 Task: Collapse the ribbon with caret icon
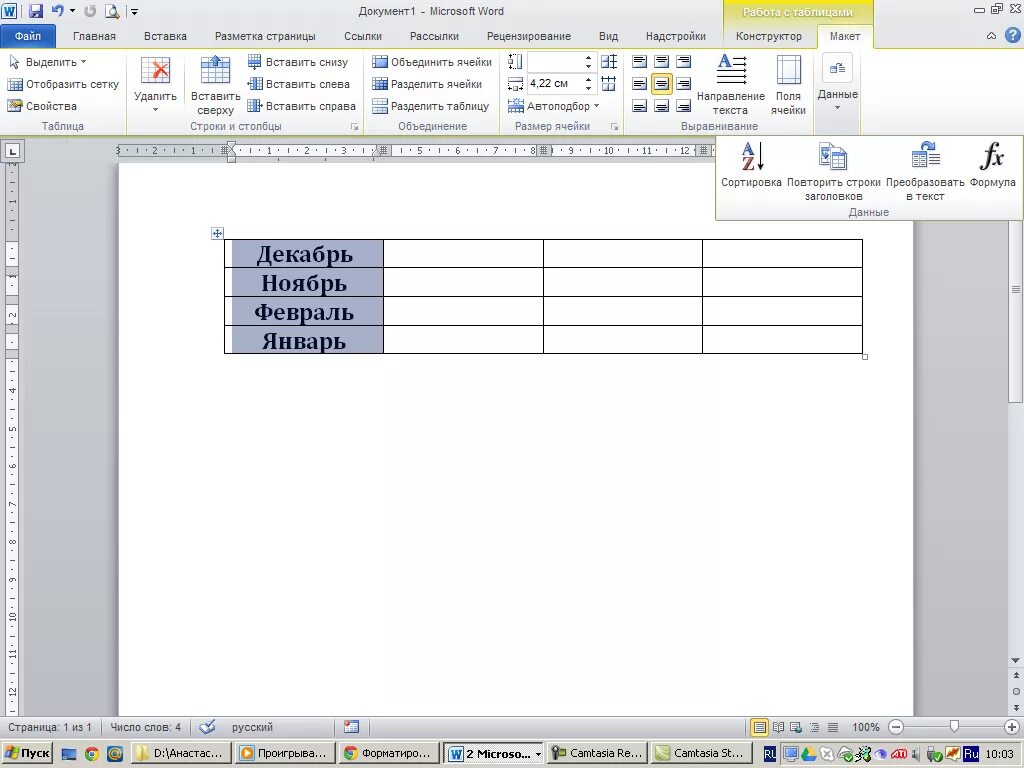pos(991,36)
